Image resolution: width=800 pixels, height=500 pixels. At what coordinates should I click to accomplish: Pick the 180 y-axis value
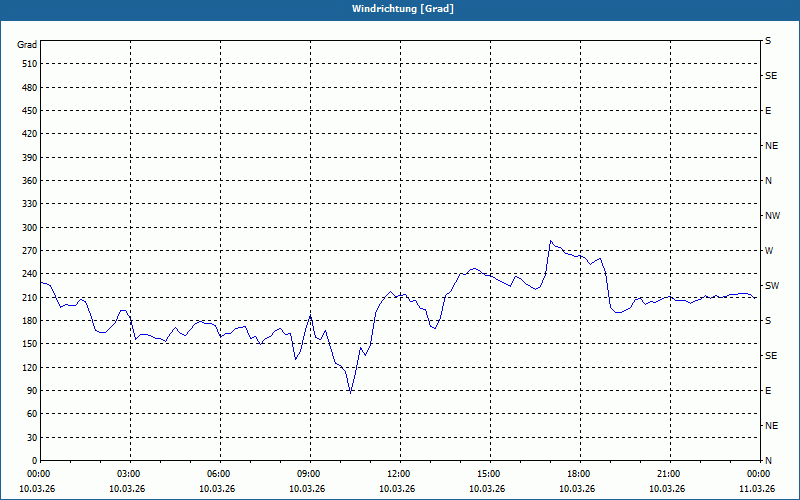(x=30, y=321)
